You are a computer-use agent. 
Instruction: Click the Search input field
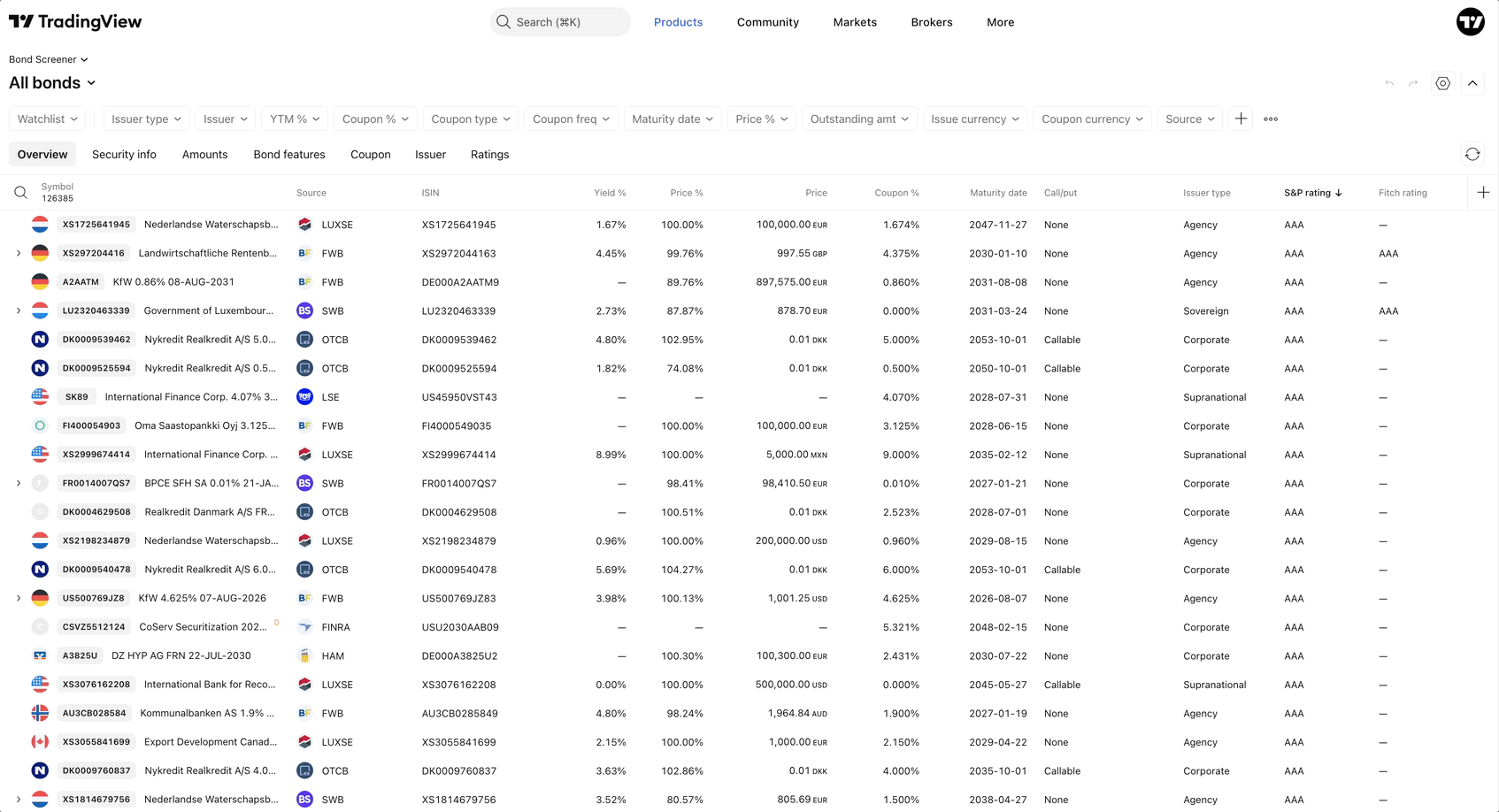coord(560,22)
